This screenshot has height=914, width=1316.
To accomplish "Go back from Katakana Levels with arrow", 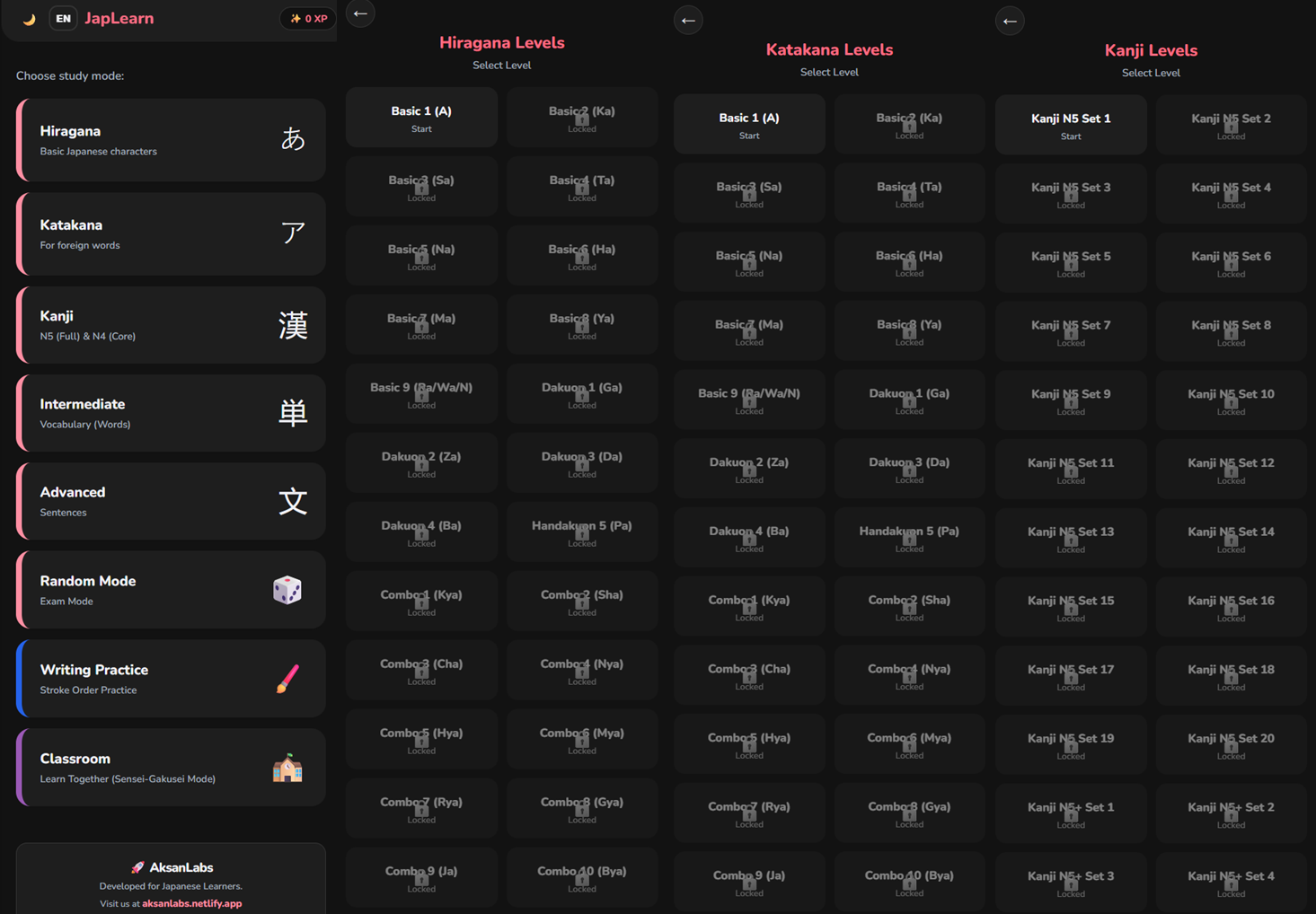I will click(688, 20).
